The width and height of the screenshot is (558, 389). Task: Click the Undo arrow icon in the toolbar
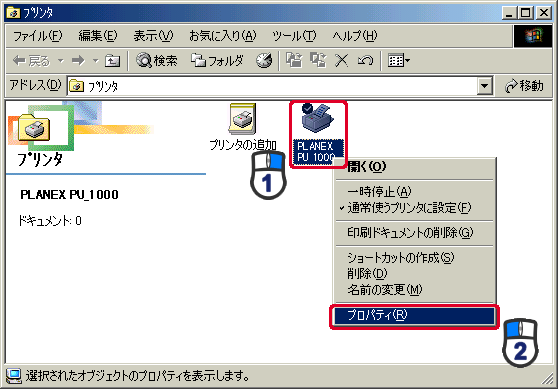coord(365,61)
